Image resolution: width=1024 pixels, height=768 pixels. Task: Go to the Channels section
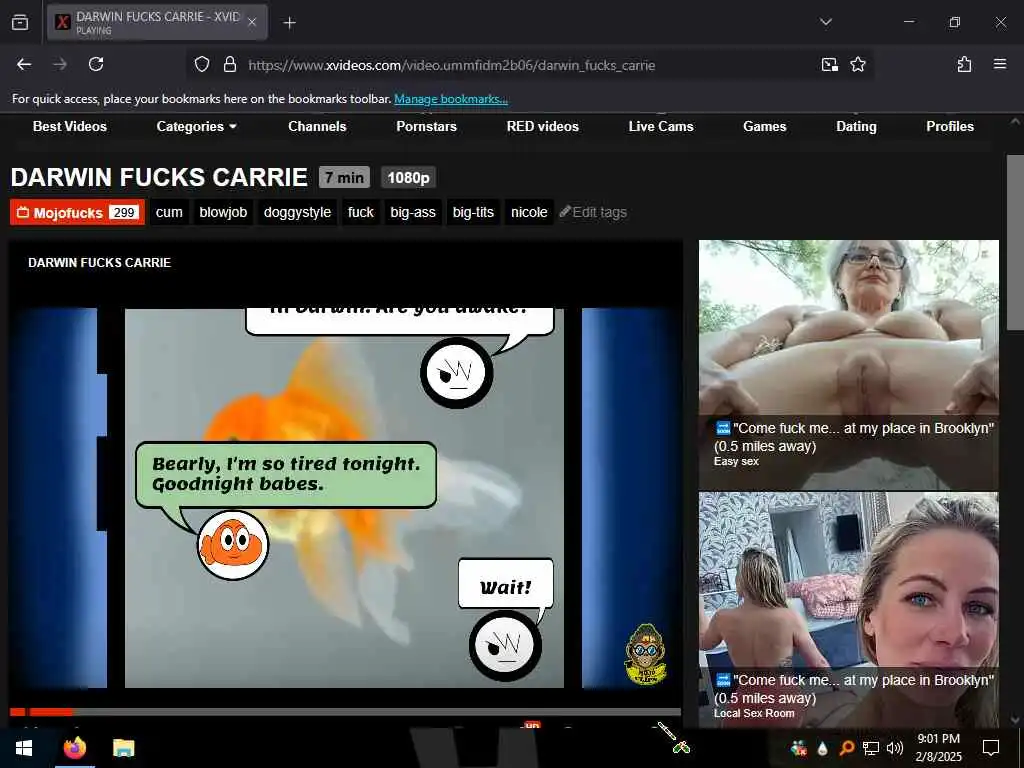[317, 127]
